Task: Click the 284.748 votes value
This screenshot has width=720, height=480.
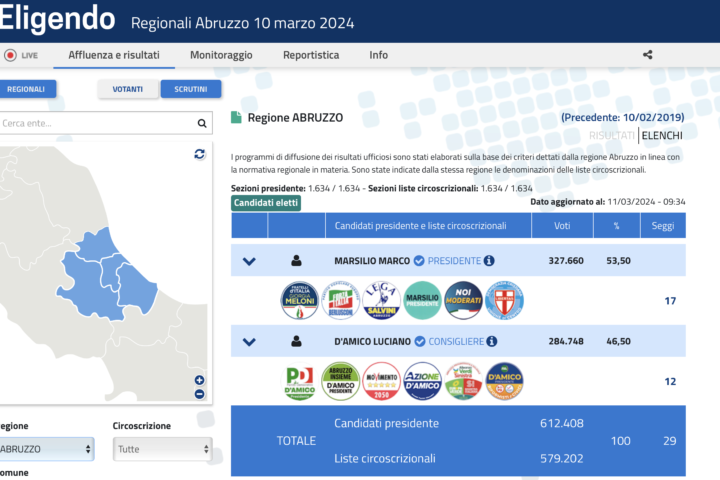Action: pos(566,341)
